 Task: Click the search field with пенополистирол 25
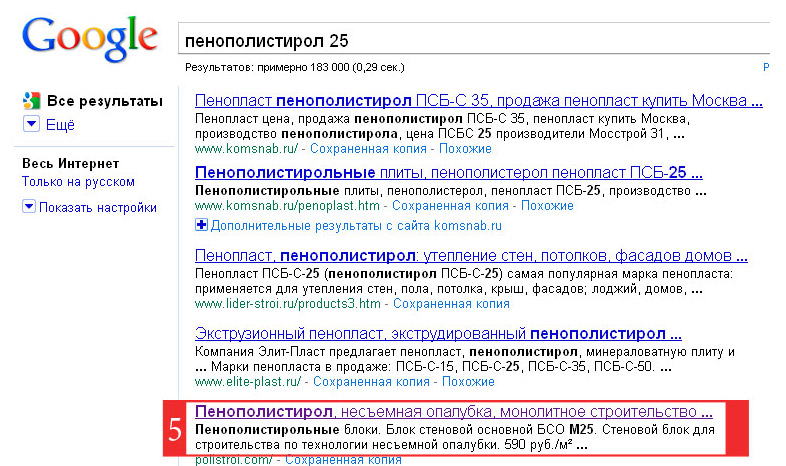[x=474, y=39]
